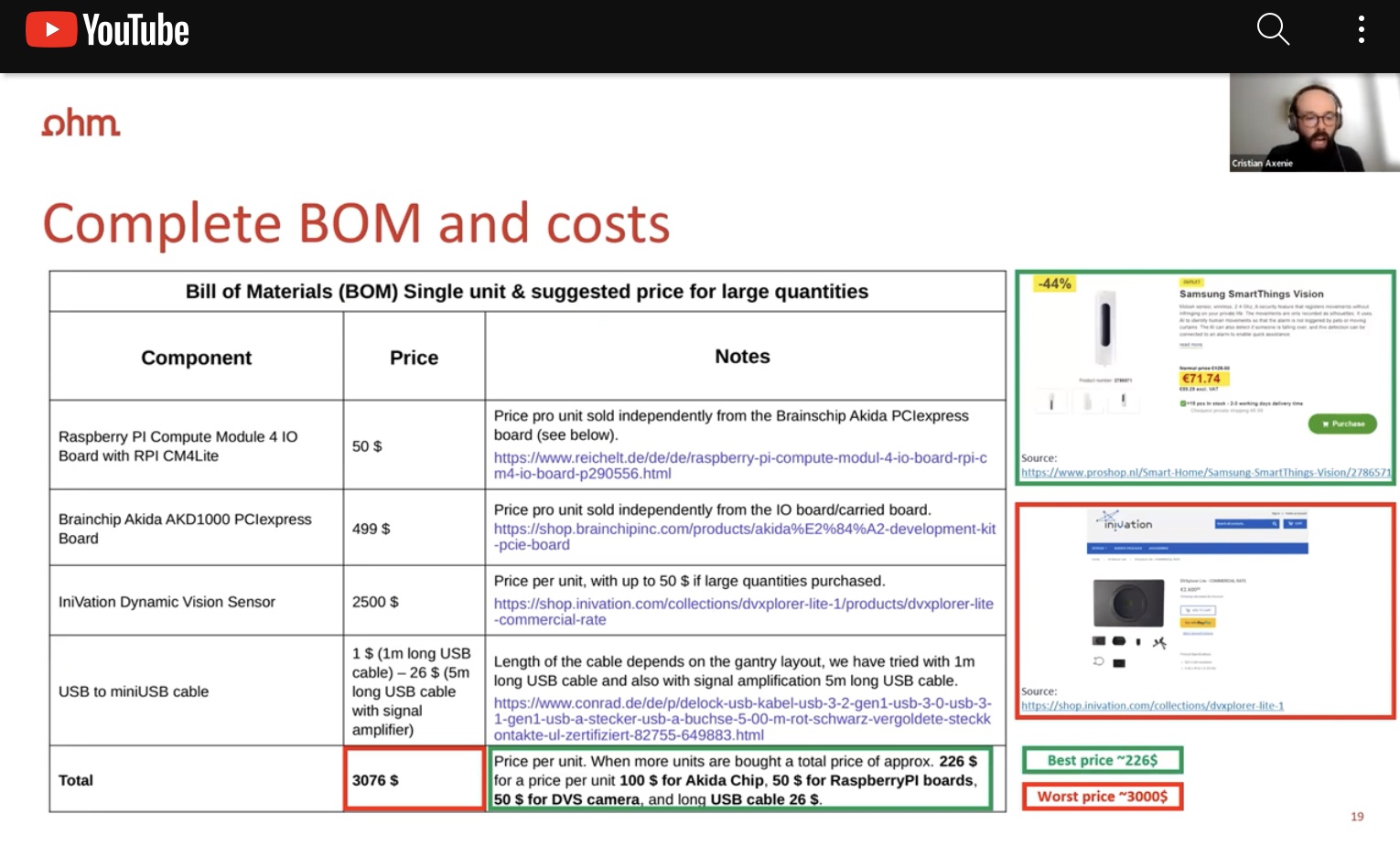This screenshot has height=857, width=1400.
Task: Open YouTube search magnifier icon
Action: point(1273,29)
